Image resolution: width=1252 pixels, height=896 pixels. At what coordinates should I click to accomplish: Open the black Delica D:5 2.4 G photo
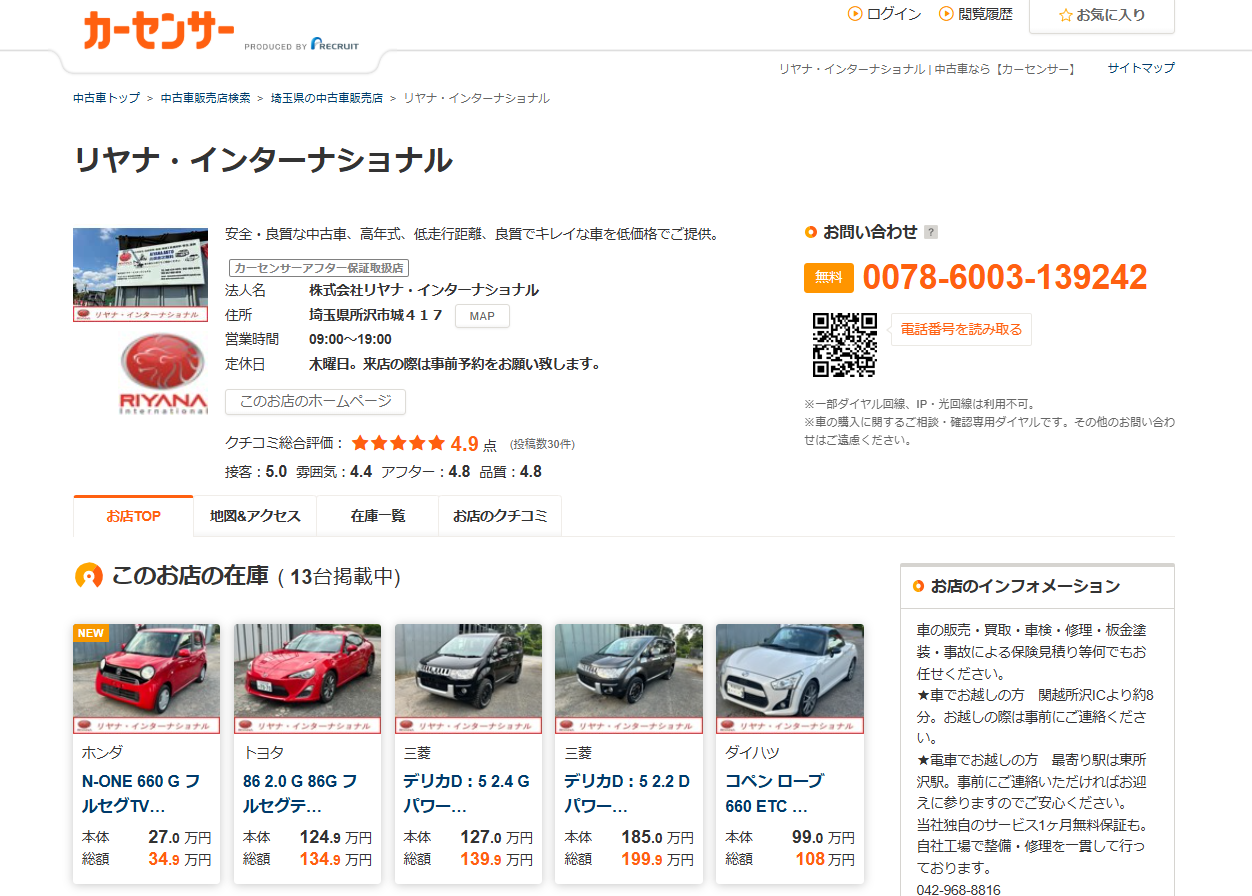(x=468, y=679)
